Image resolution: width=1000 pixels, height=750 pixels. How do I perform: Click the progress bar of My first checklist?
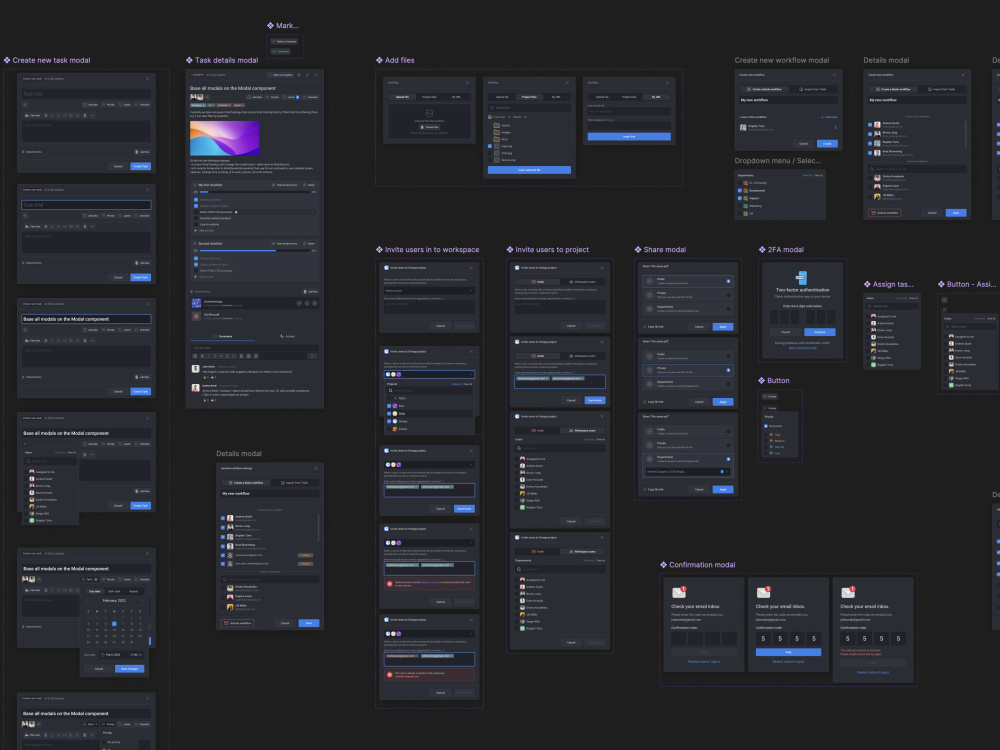tap(255, 192)
